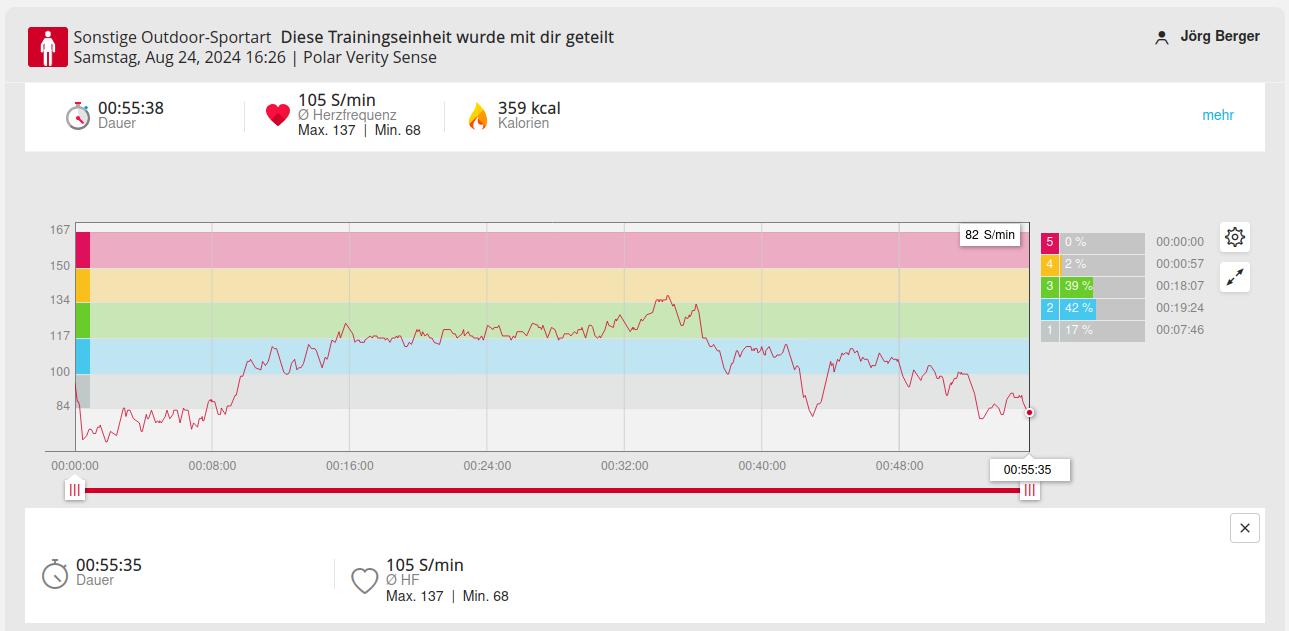The height and width of the screenshot is (631, 1289).
Task: Click the lower selection stopwatch icon
Action: click(x=55, y=574)
